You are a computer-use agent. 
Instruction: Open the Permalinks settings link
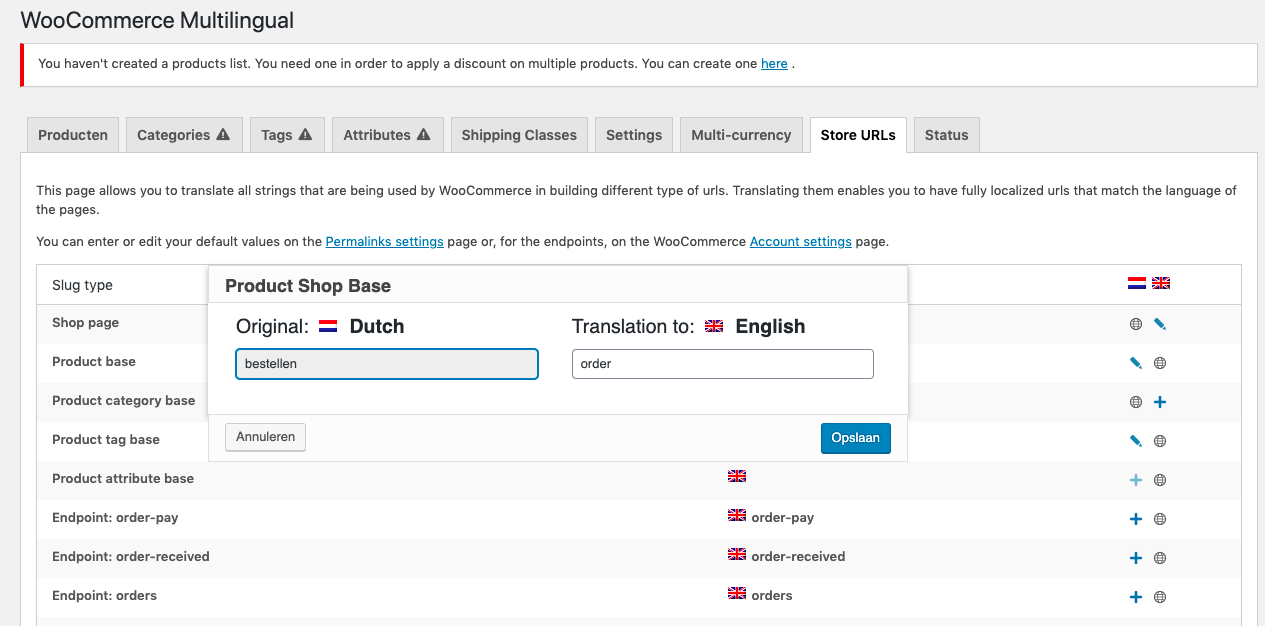[385, 242]
